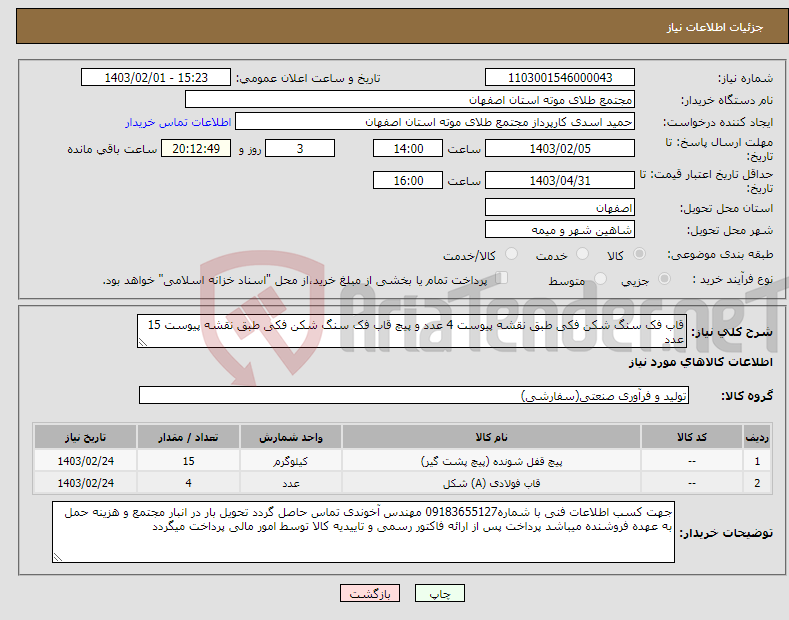This screenshot has width=789, height=620.
Task: Open اطلاعات تماس خریدار link
Action: [x=178, y=122]
